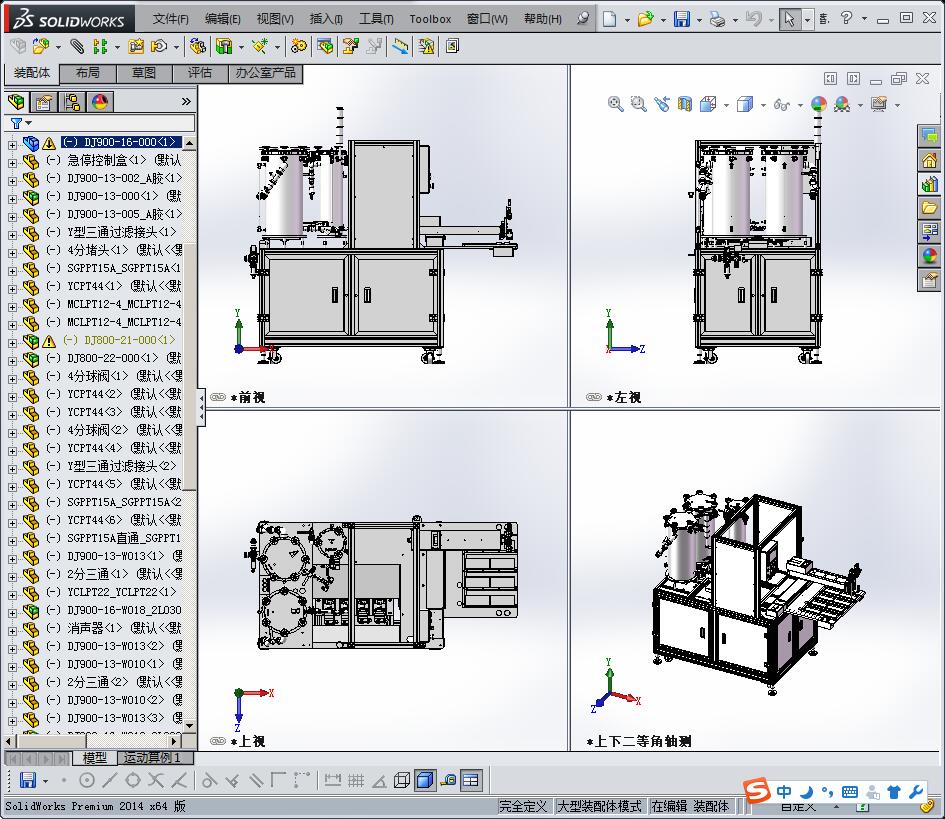Click the Mate paperclip icon
The image size is (945, 819).
pyautogui.click(x=77, y=46)
